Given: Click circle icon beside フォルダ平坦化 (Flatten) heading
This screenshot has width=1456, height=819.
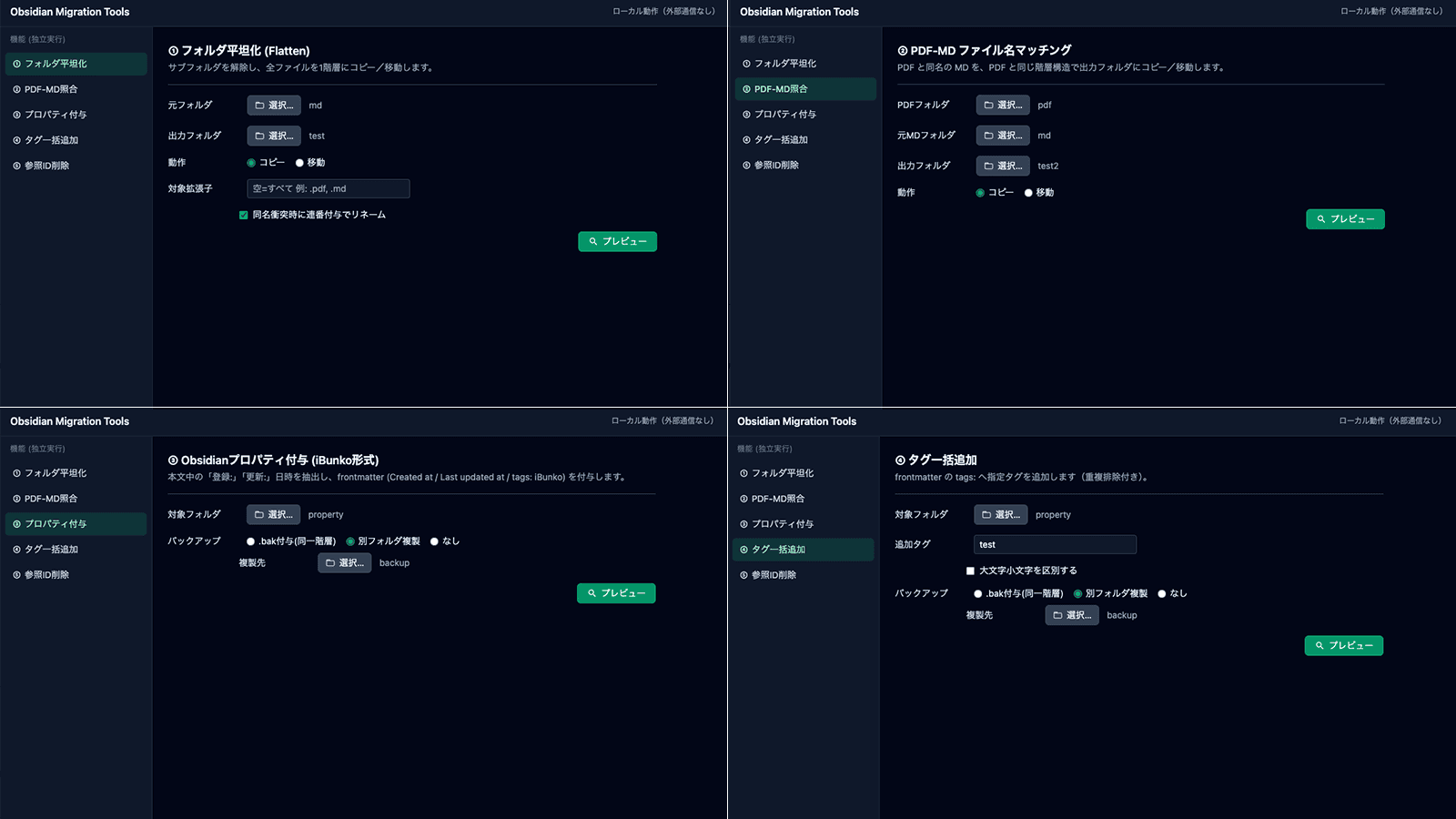Looking at the screenshot, I should coord(173,51).
